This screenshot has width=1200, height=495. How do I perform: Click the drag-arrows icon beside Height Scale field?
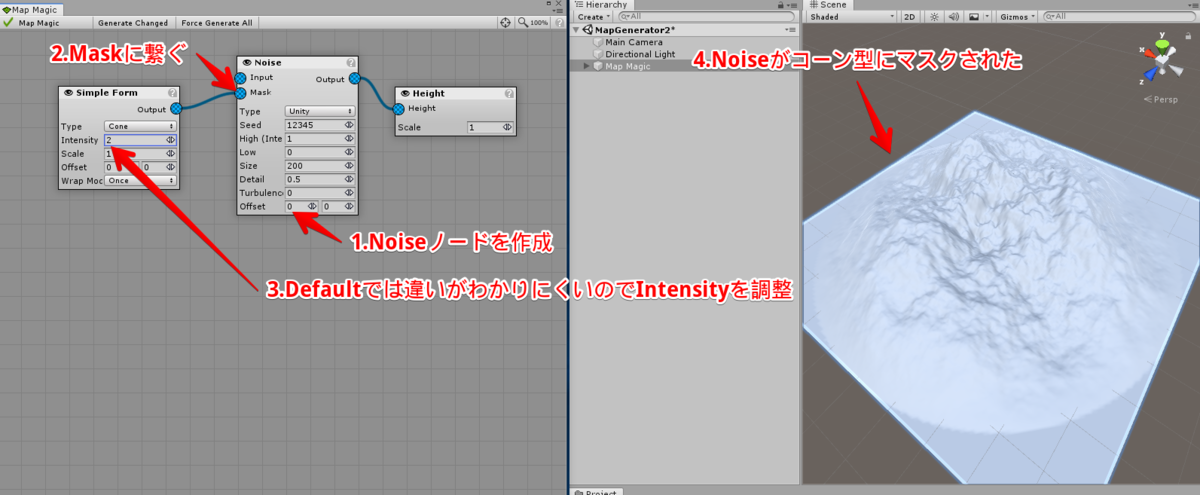coord(508,128)
